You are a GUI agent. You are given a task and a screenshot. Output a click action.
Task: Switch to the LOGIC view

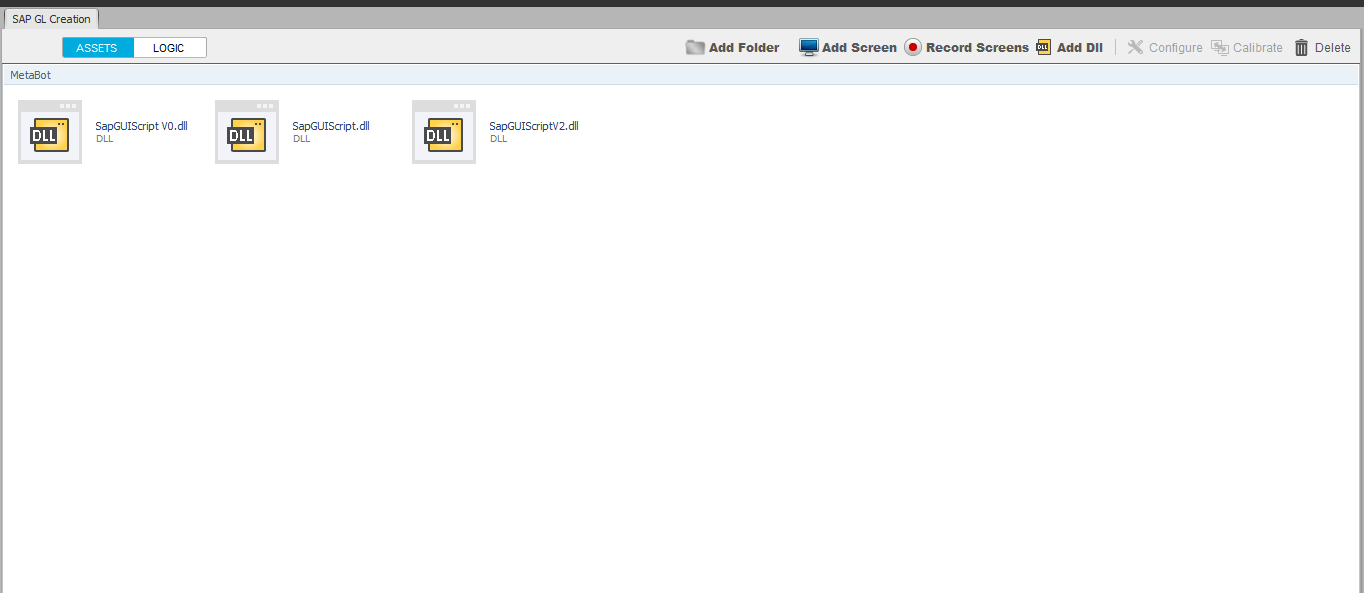point(169,48)
